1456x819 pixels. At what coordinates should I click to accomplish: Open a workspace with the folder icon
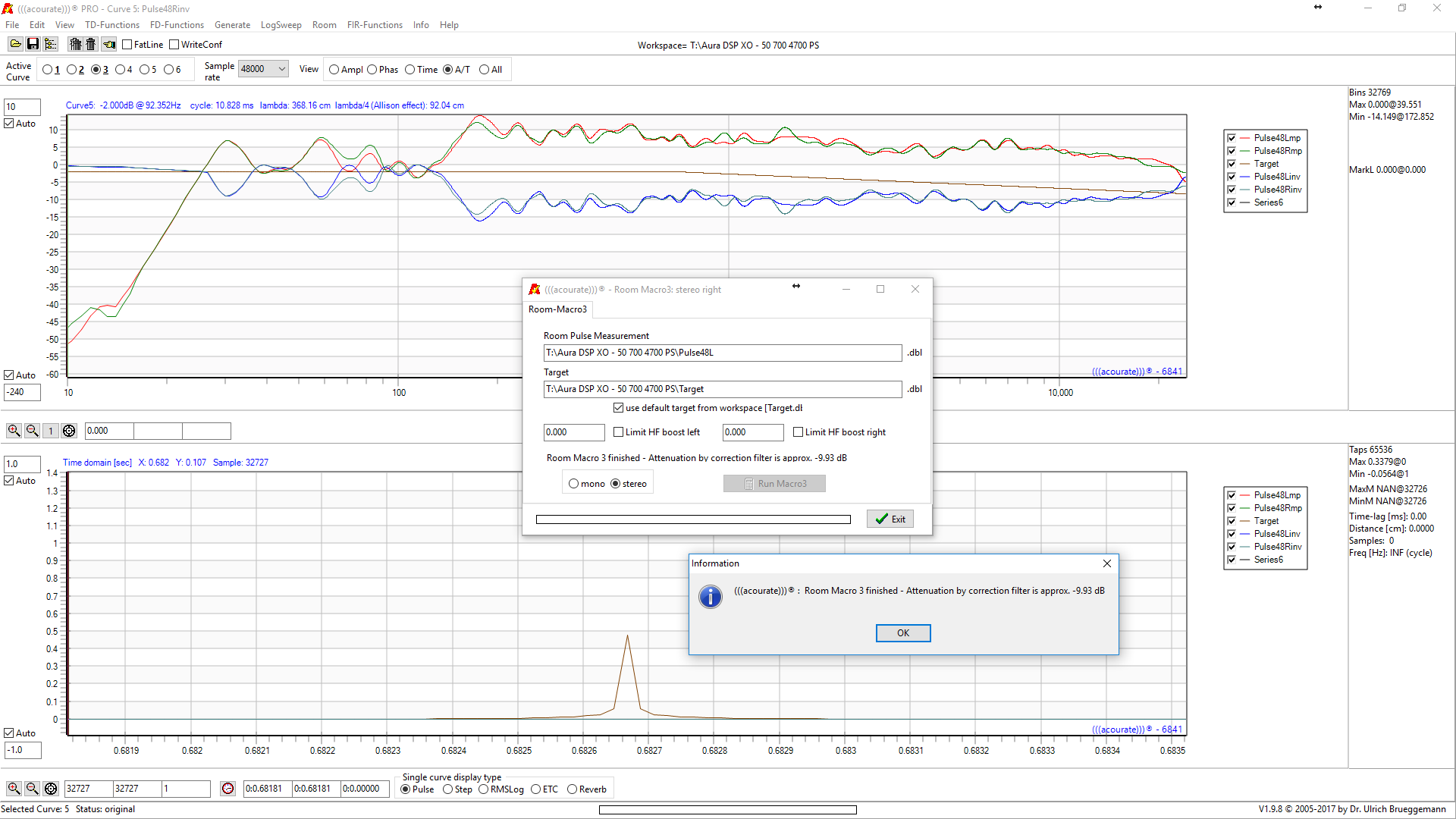15,45
